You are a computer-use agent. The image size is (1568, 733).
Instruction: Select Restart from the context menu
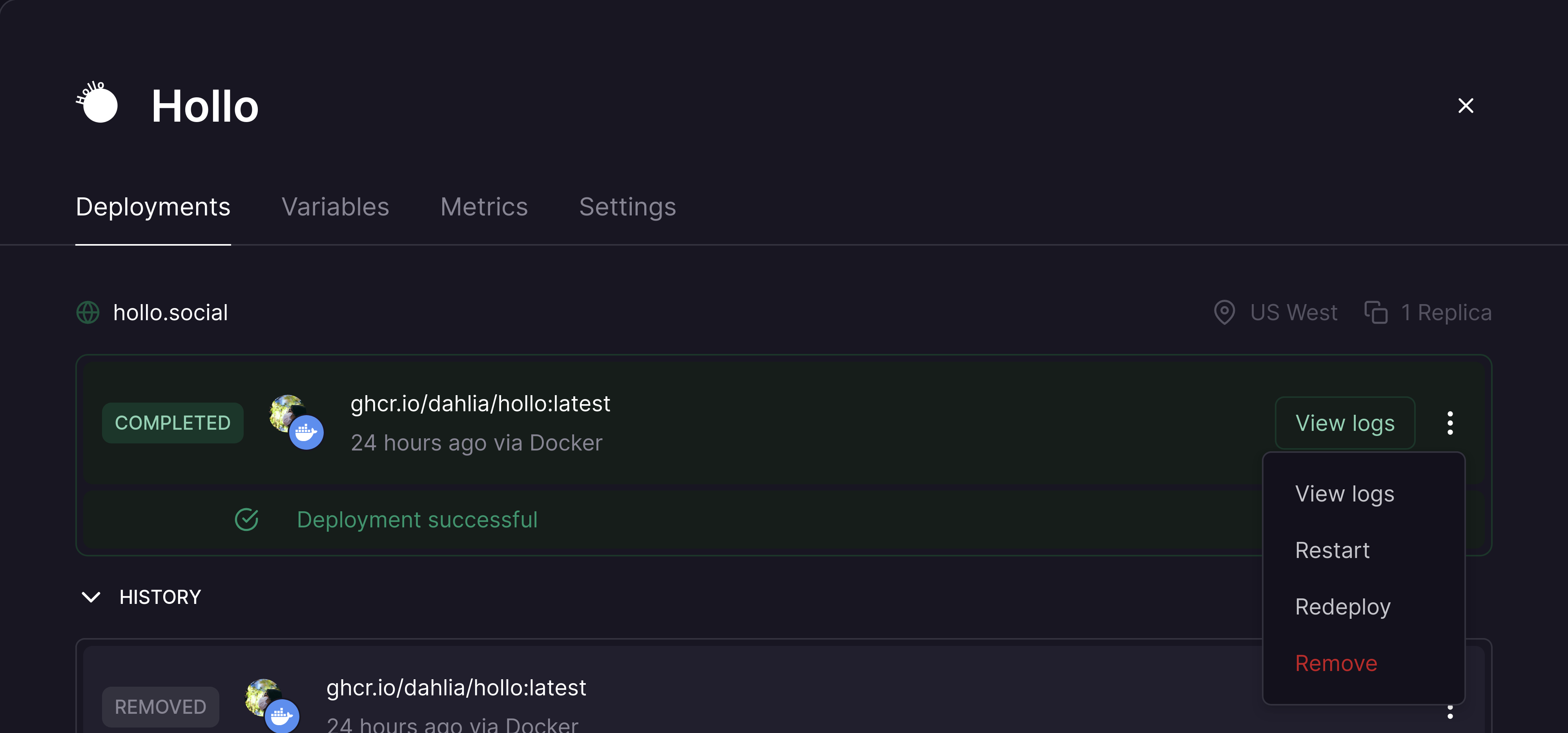point(1332,551)
